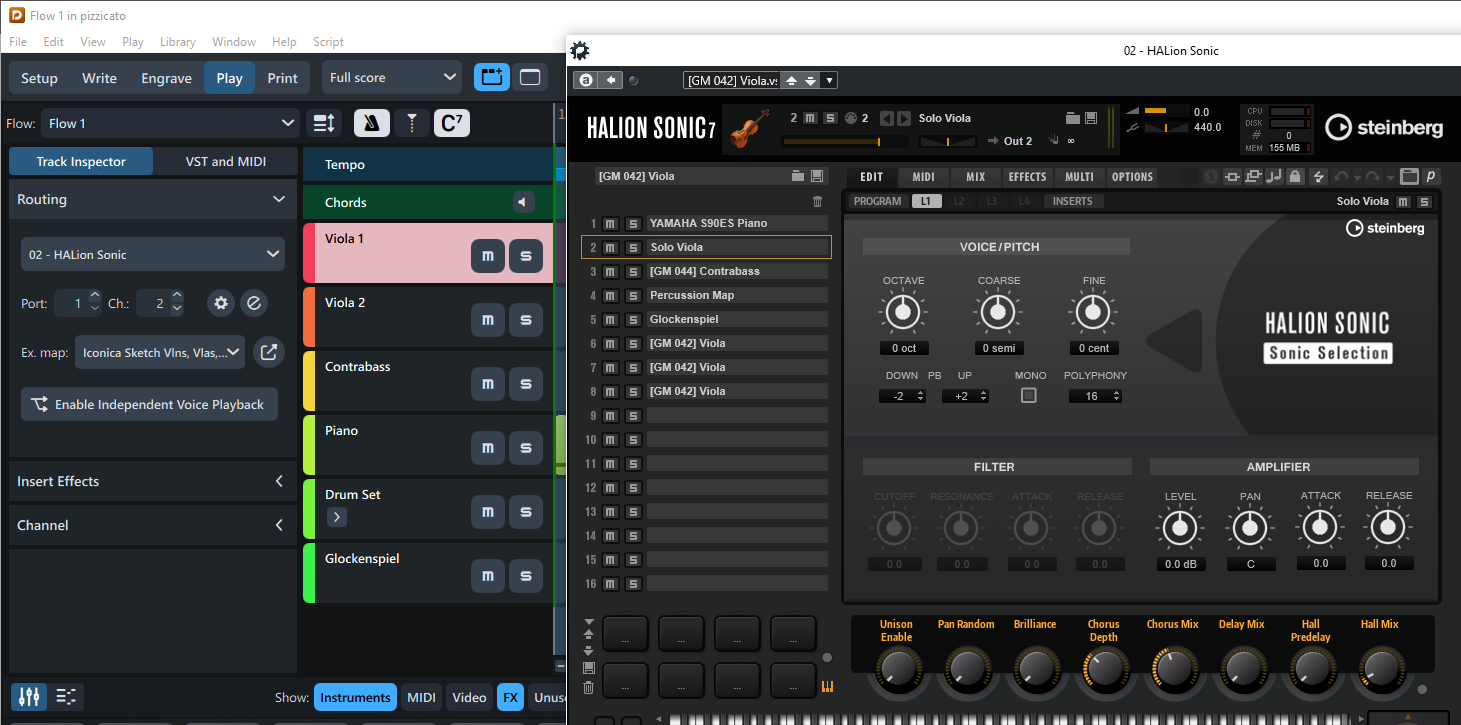
Task: Open endpoint settings gear icon
Action: (221, 303)
